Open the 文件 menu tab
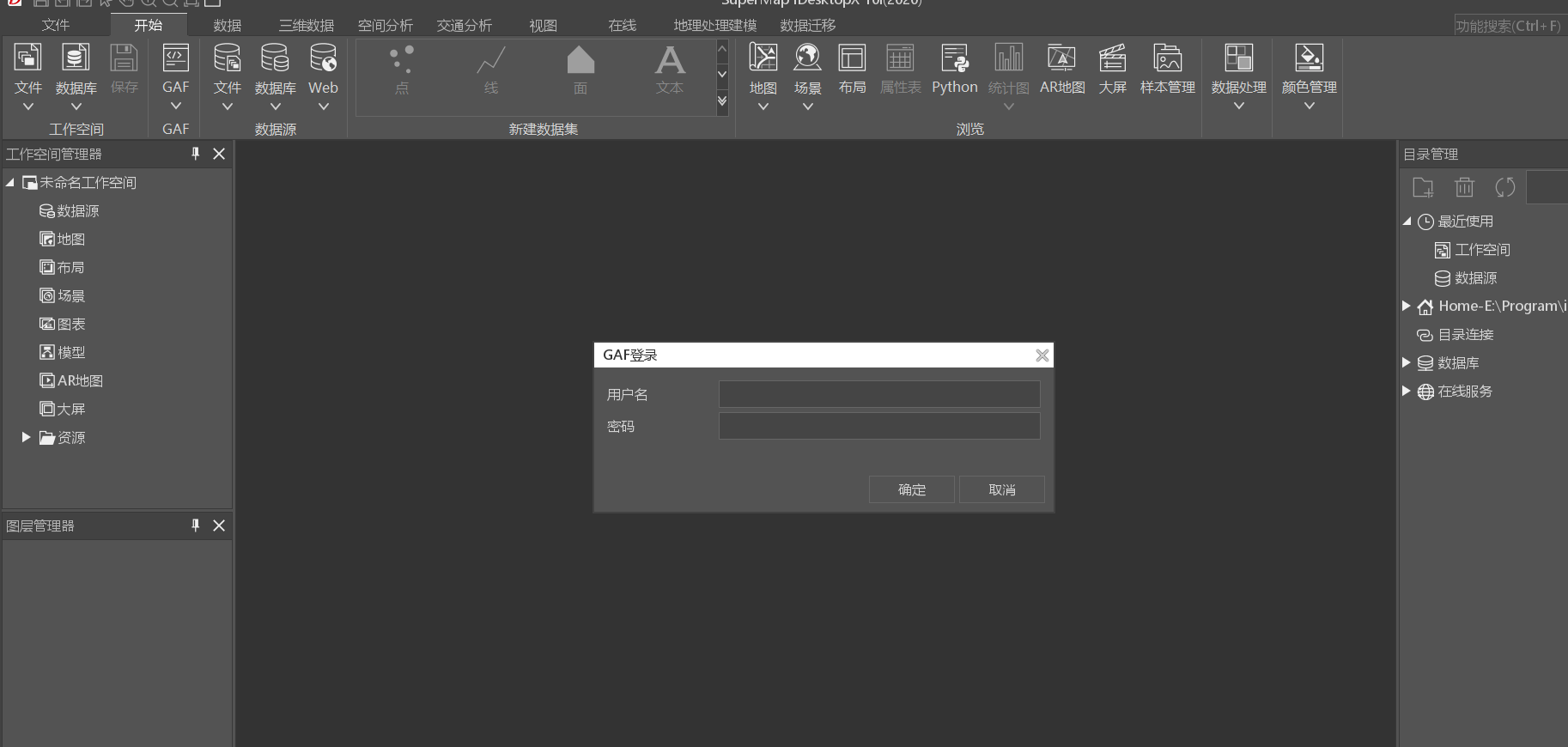1568x747 pixels. pos(56,25)
